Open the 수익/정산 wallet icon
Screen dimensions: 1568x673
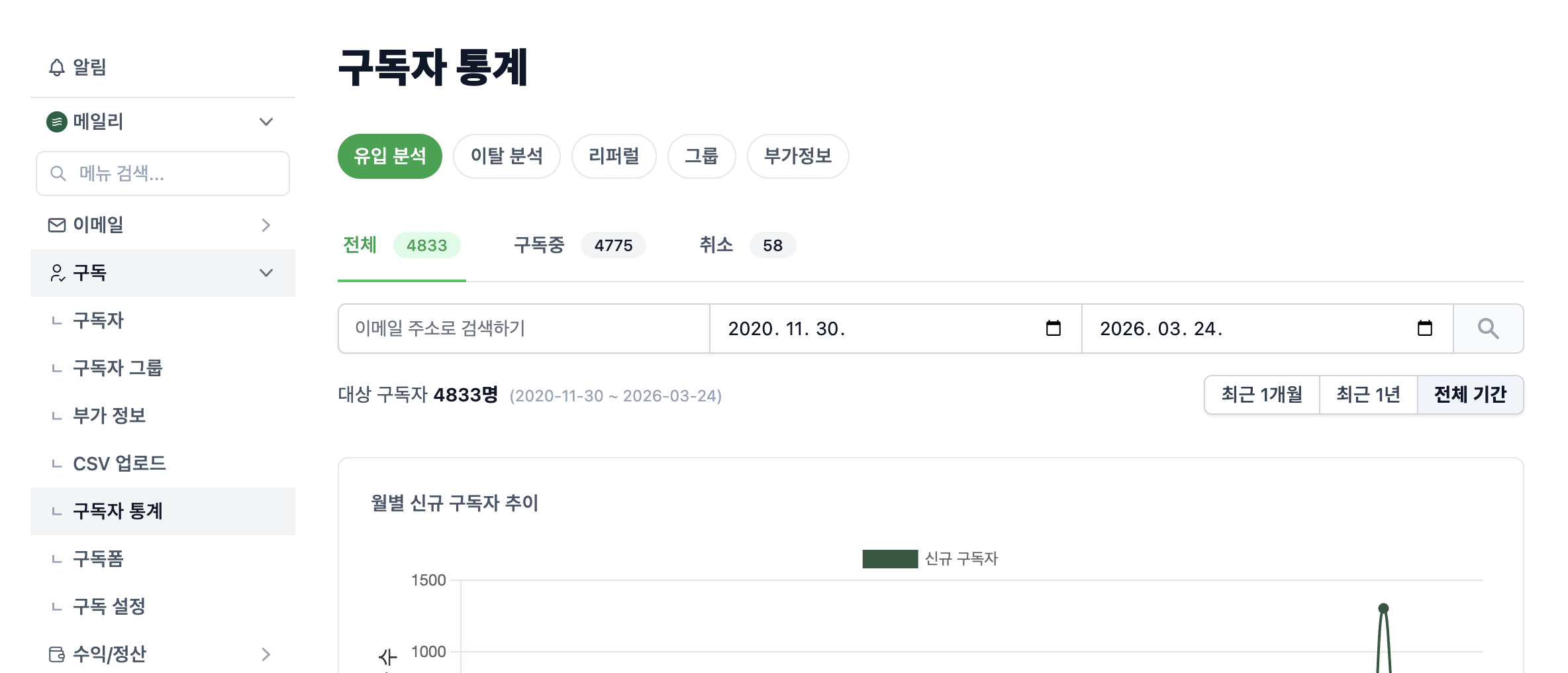click(x=56, y=654)
